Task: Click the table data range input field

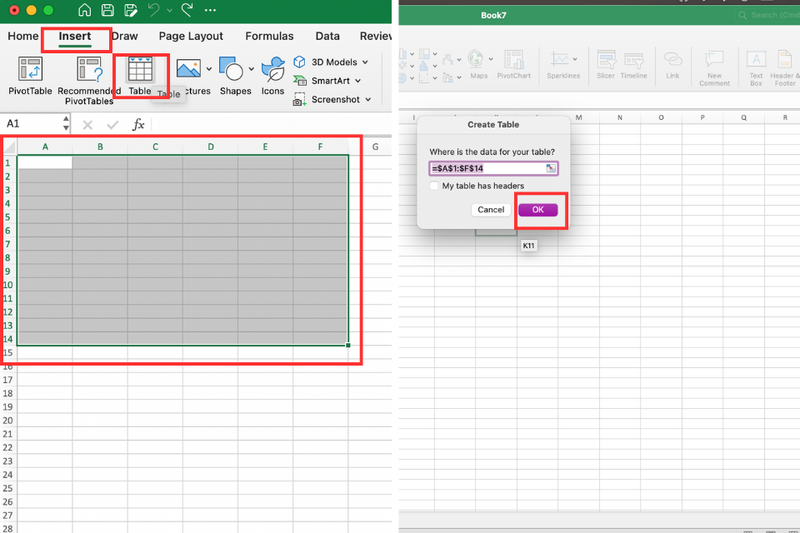Action: pyautogui.click(x=493, y=168)
